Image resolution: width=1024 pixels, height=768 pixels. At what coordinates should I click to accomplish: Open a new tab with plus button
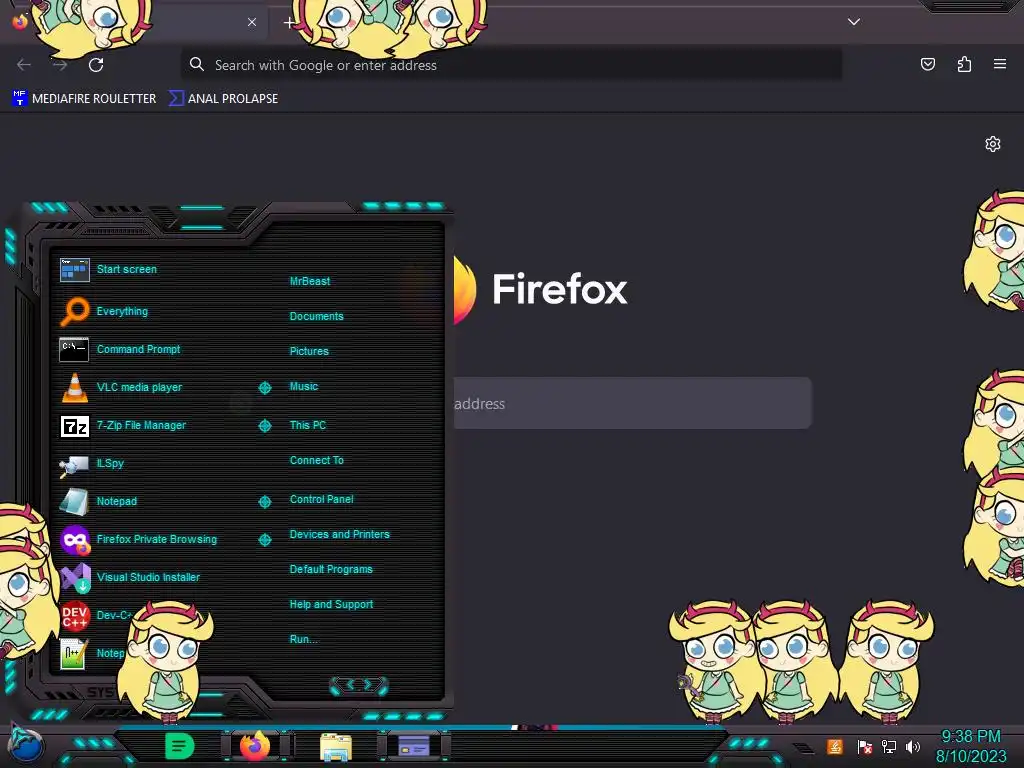click(x=289, y=23)
